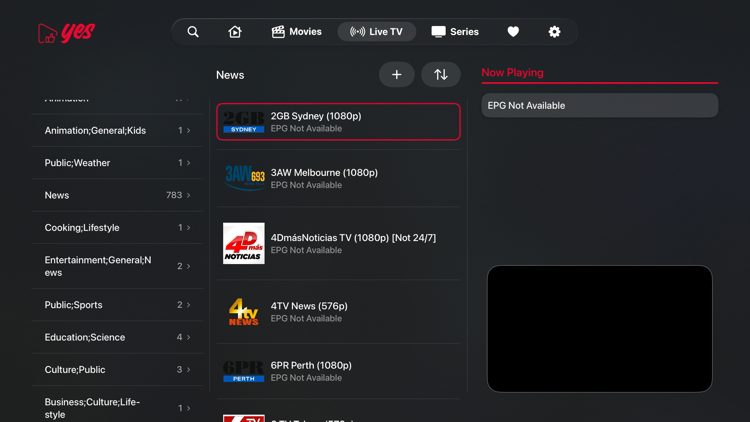Image resolution: width=750 pixels, height=422 pixels.
Task: Click the black video preview player
Action: point(600,329)
